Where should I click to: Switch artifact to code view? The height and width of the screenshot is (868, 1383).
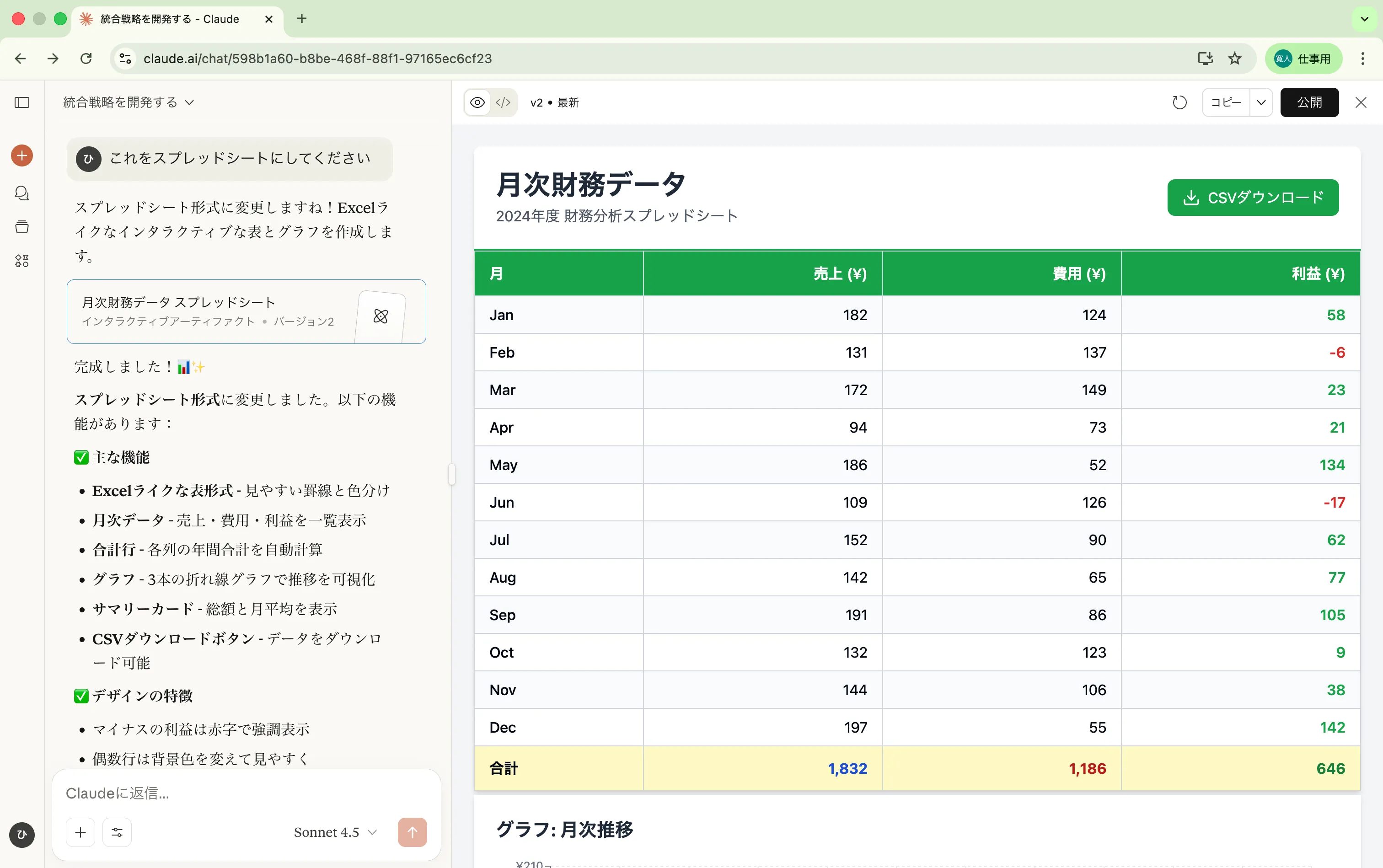503,103
